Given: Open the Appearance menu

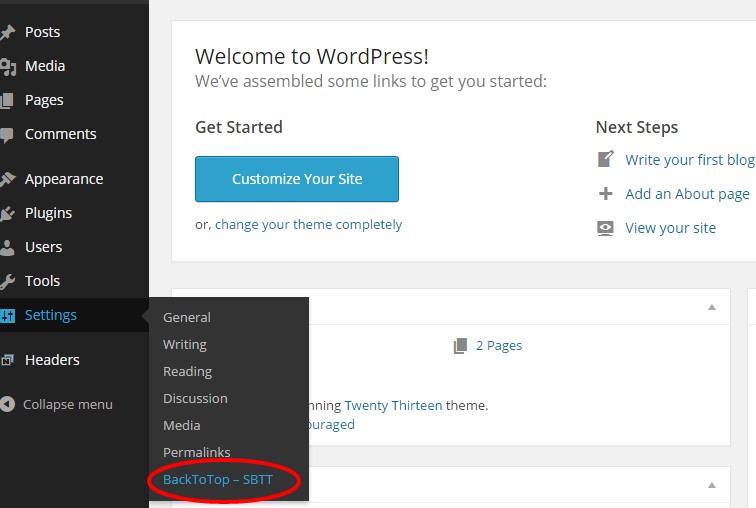Looking at the screenshot, I should [64, 179].
